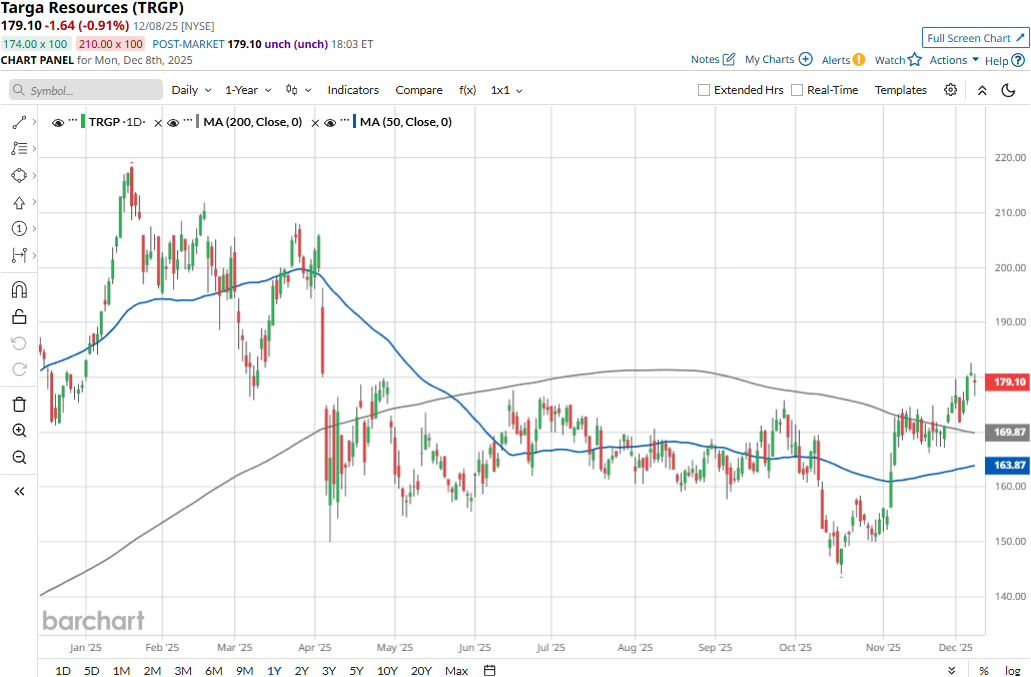Enable the Real-Time checkbox
1031x677 pixels.
pos(797,90)
